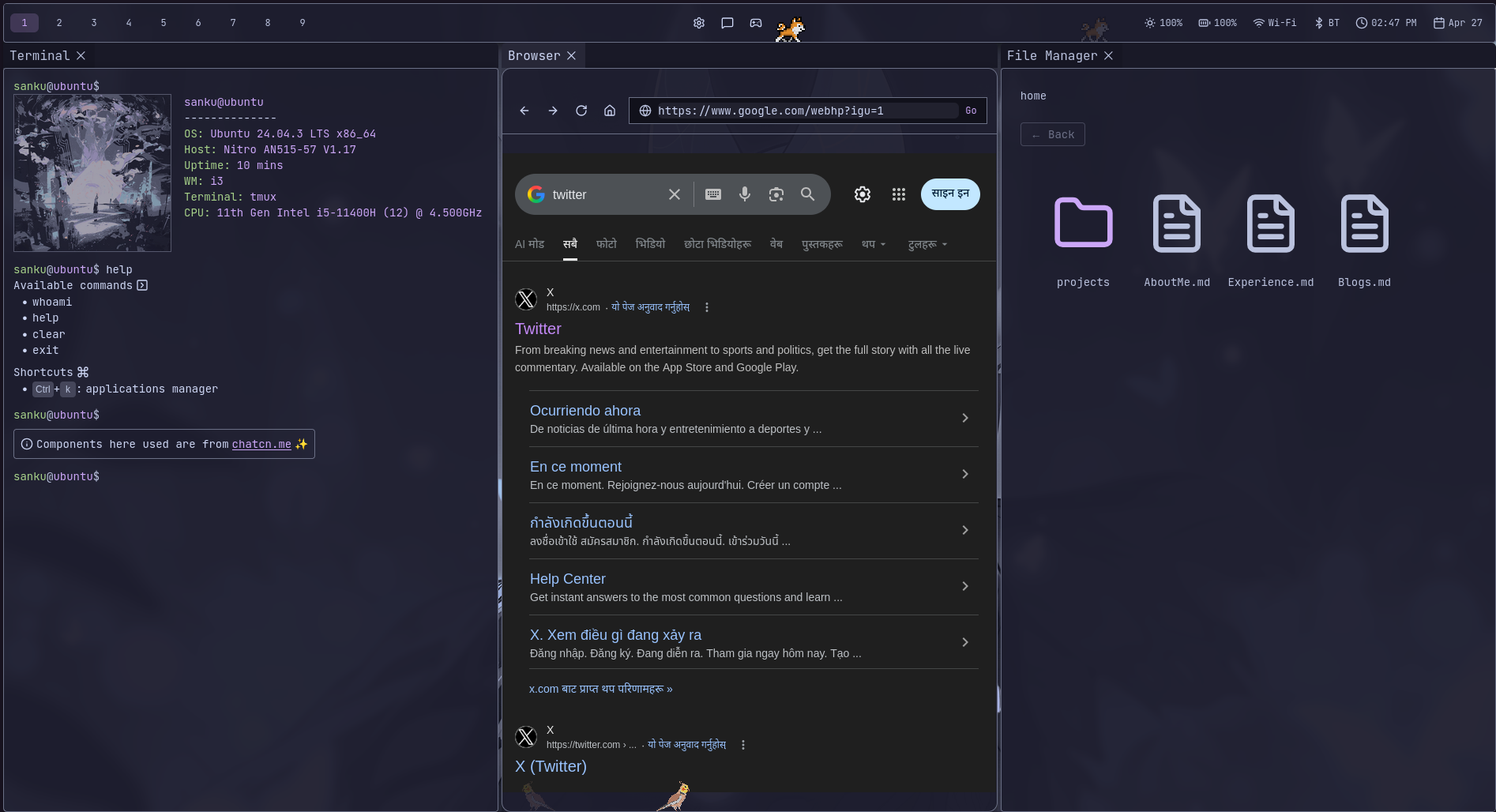This screenshot has height=812, width=1496.
Task: Clear the Google search box text
Action: click(675, 194)
